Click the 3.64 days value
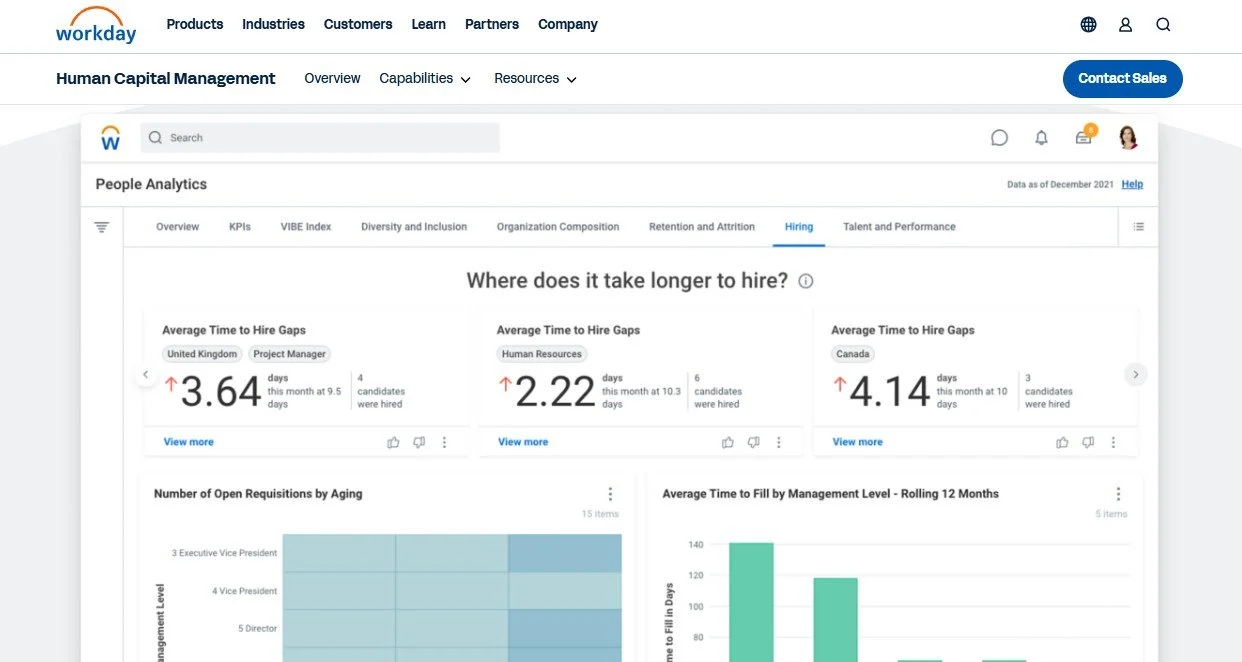The height and width of the screenshot is (662, 1242). 220,391
